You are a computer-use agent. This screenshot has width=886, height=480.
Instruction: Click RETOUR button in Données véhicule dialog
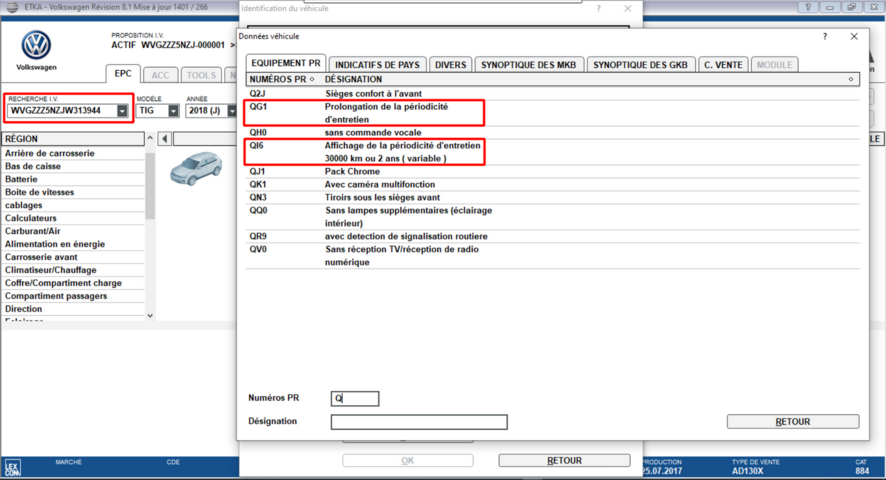(x=793, y=422)
